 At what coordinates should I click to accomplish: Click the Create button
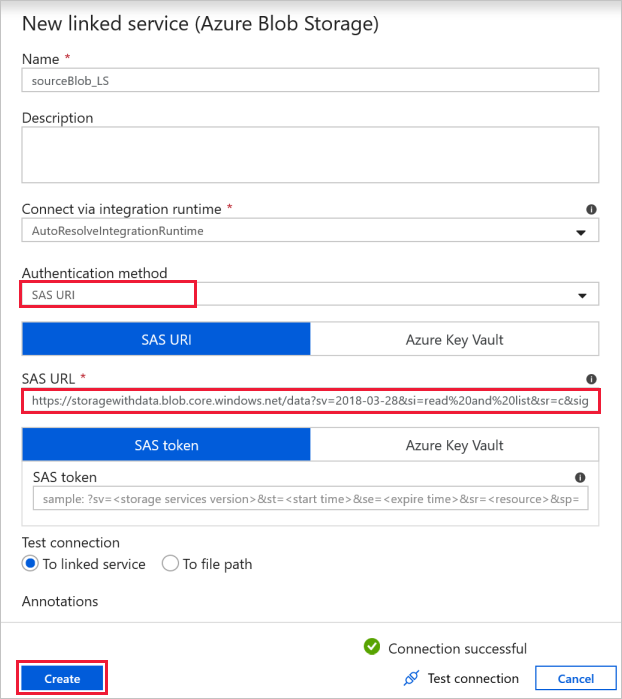(x=62, y=678)
